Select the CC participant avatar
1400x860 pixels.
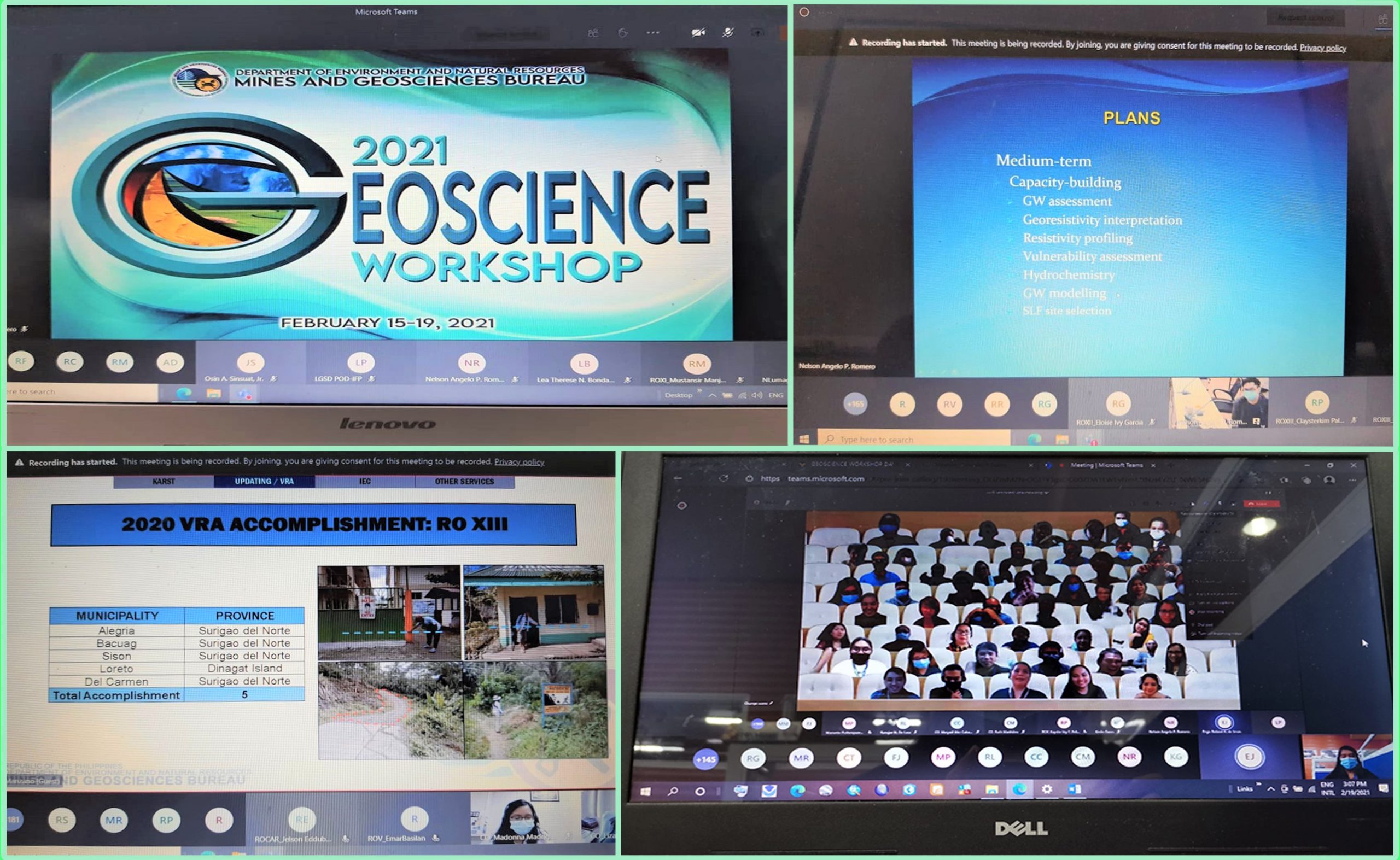1036,757
